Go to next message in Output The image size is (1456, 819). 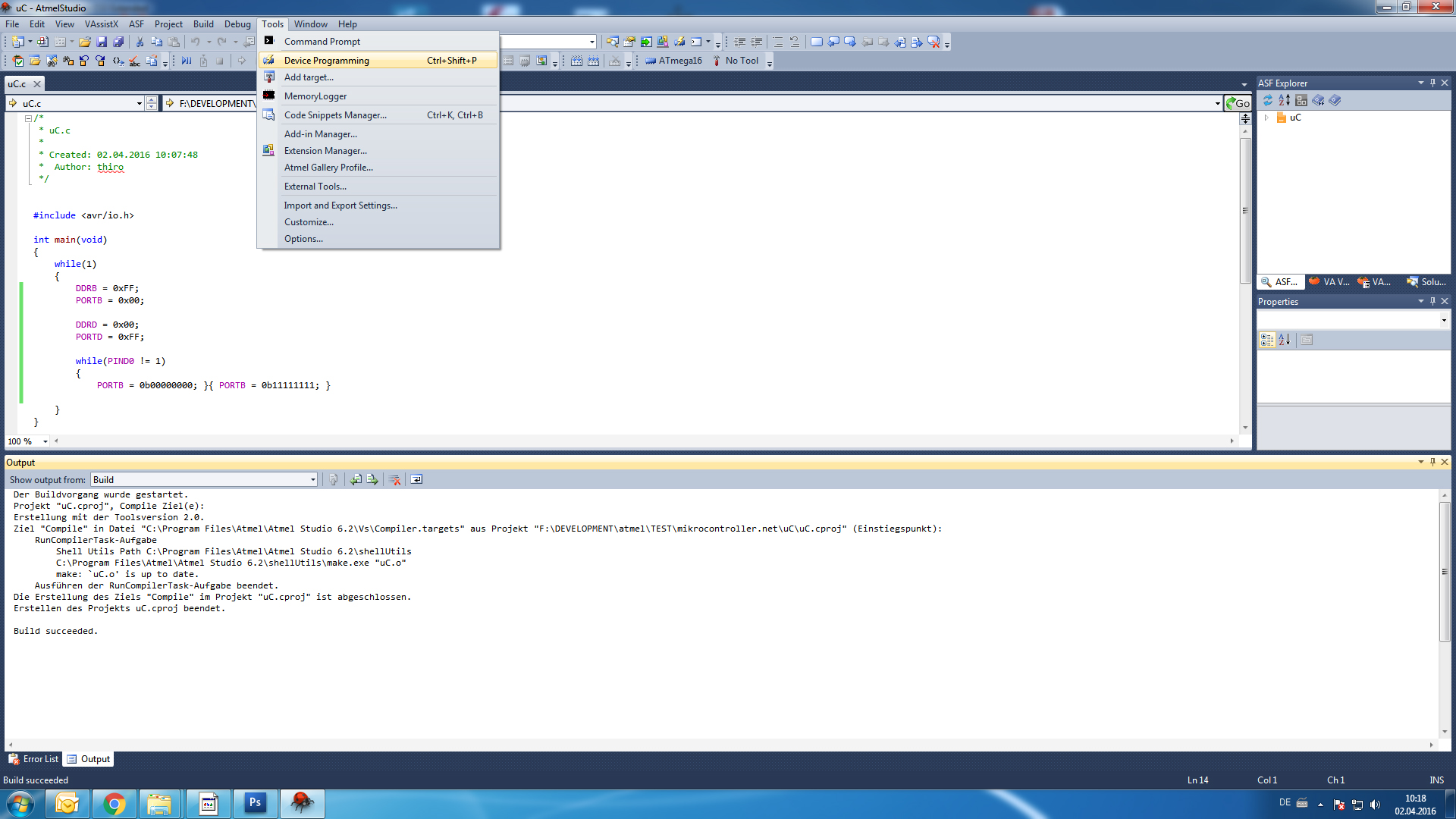pyautogui.click(x=372, y=480)
